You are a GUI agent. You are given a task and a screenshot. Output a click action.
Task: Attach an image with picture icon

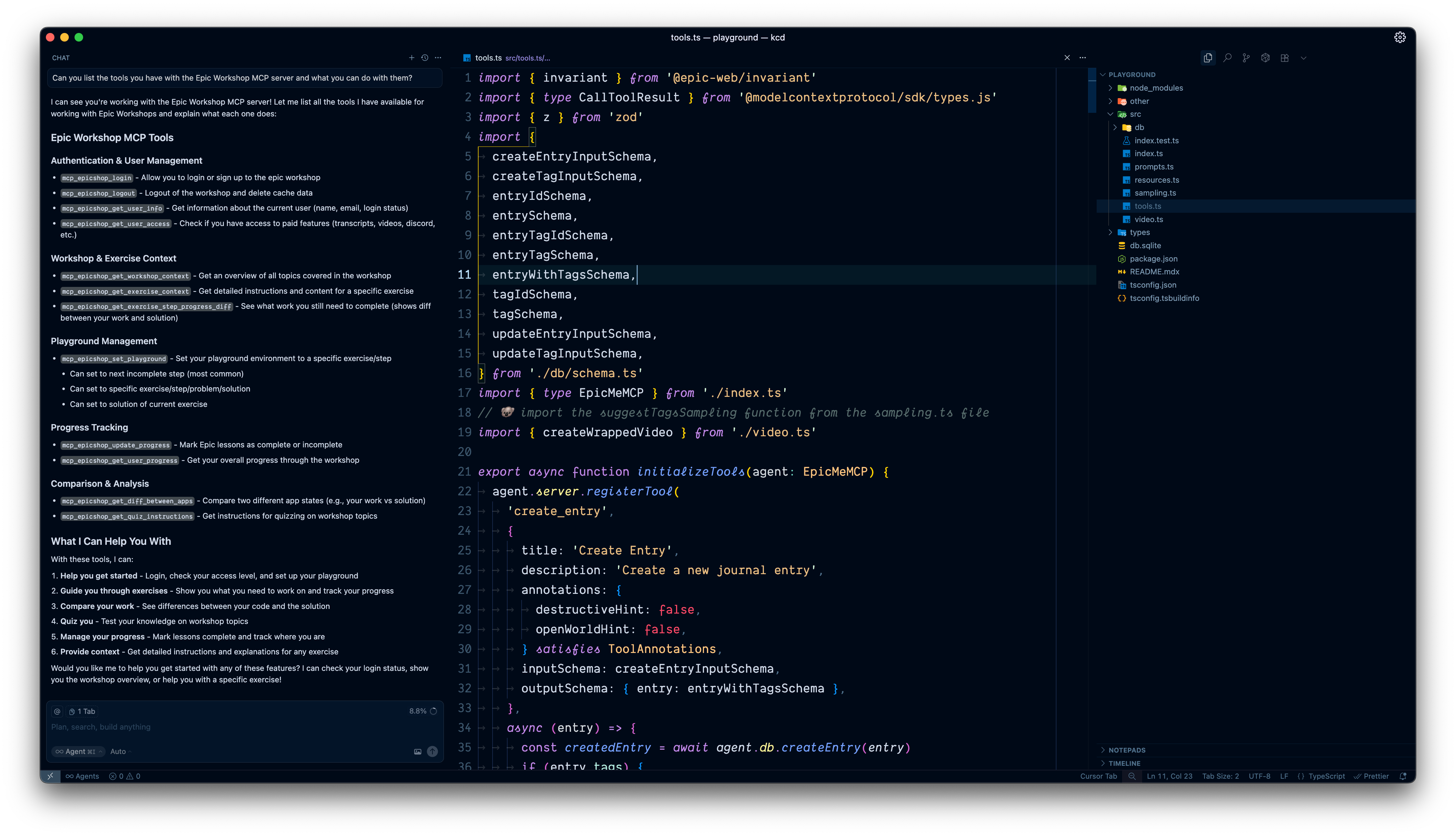[418, 751]
